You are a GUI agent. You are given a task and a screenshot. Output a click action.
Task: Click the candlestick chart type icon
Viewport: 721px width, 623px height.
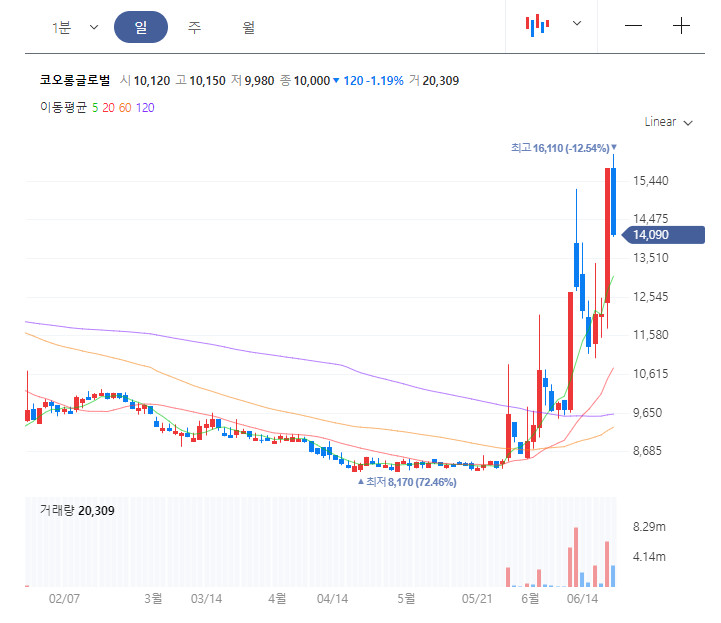pos(537,25)
